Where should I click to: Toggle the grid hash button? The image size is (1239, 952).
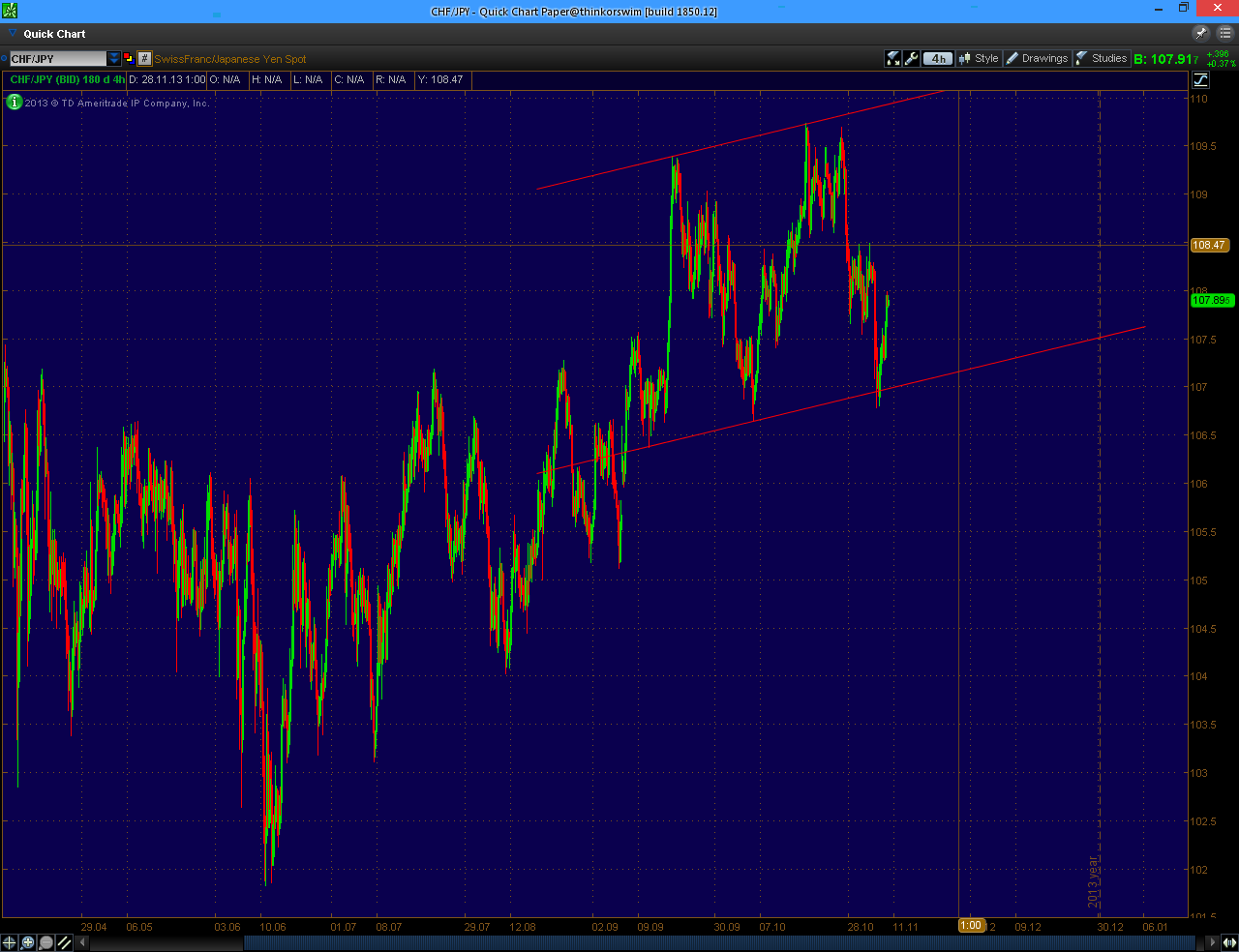(x=144, y=59)
